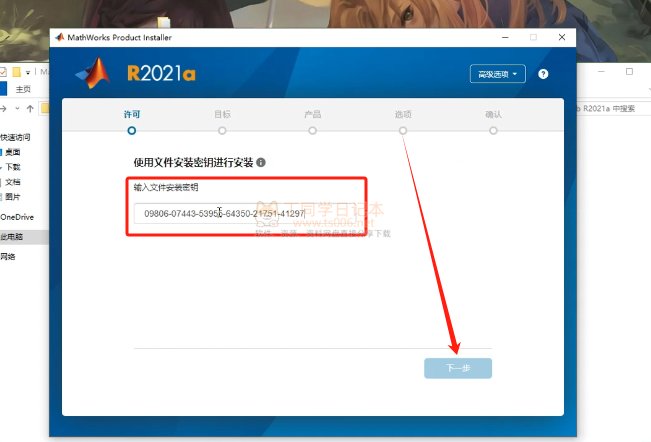This screenshot has width=651, height=442.
Task: Open 图片 folder in Explorer sidebar
Action: click(13, 197)
